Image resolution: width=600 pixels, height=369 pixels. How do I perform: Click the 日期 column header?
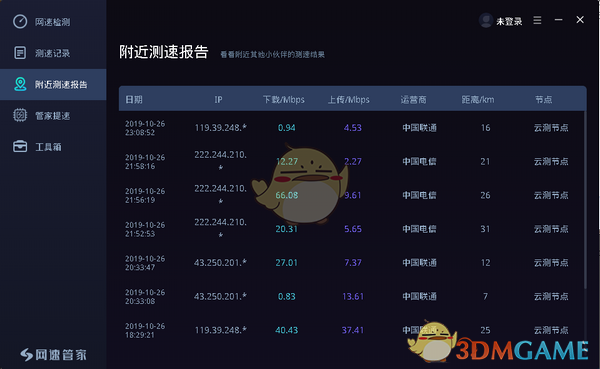click(134, 100)
